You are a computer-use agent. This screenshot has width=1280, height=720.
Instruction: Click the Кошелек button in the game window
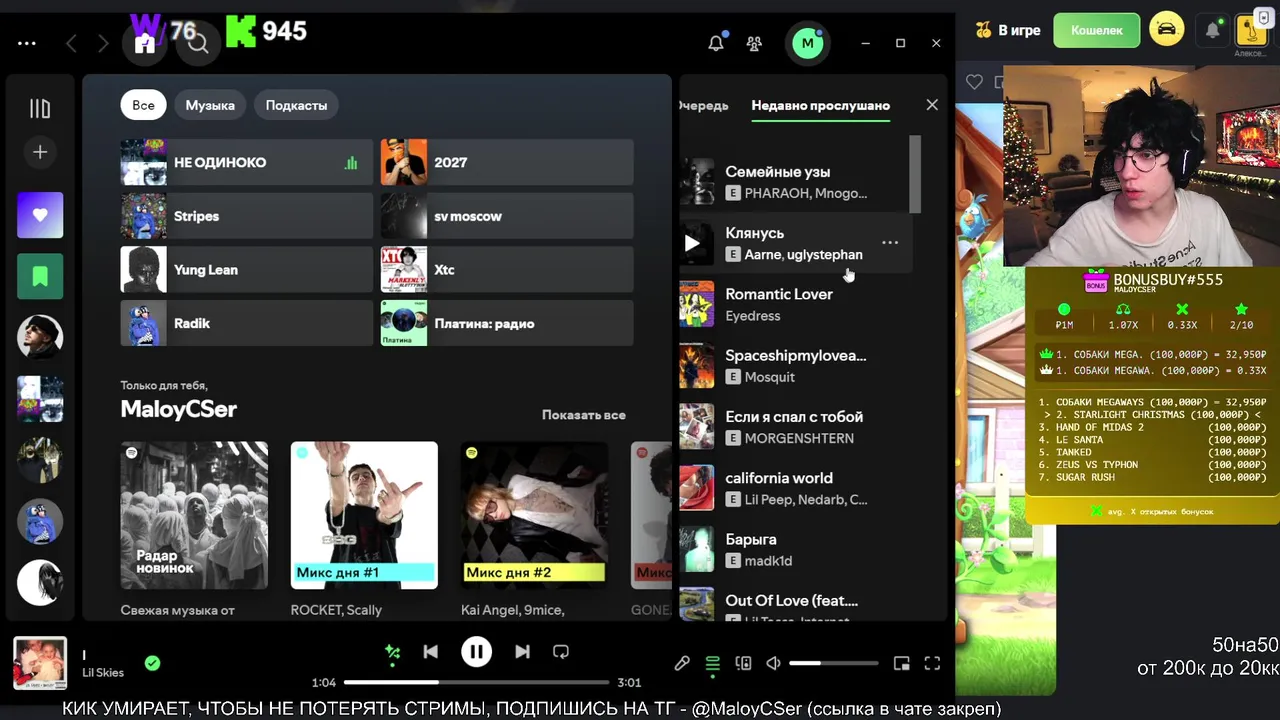(1097, 30)
